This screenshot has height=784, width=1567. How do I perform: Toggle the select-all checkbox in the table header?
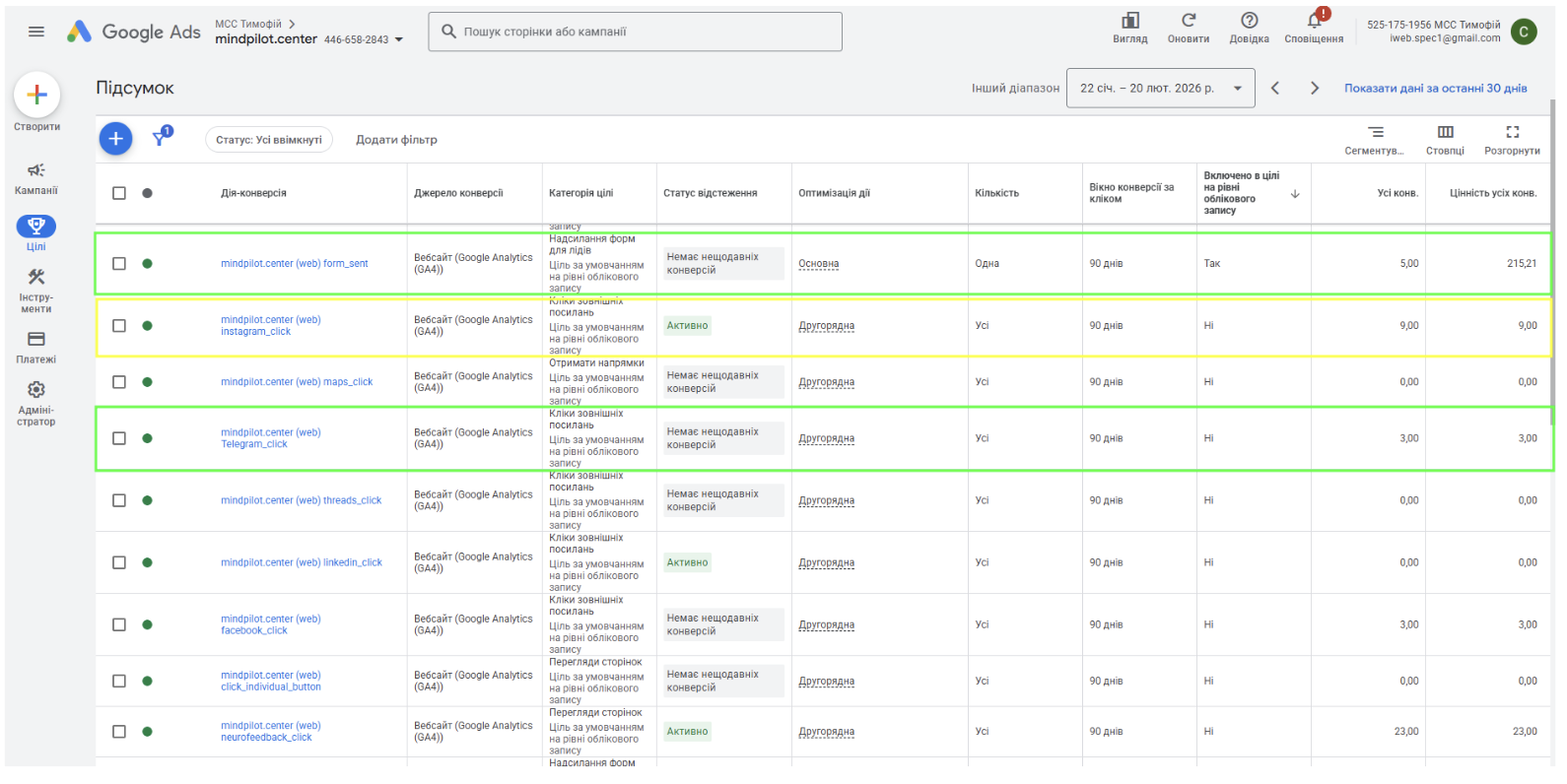(x=119, y=193)
